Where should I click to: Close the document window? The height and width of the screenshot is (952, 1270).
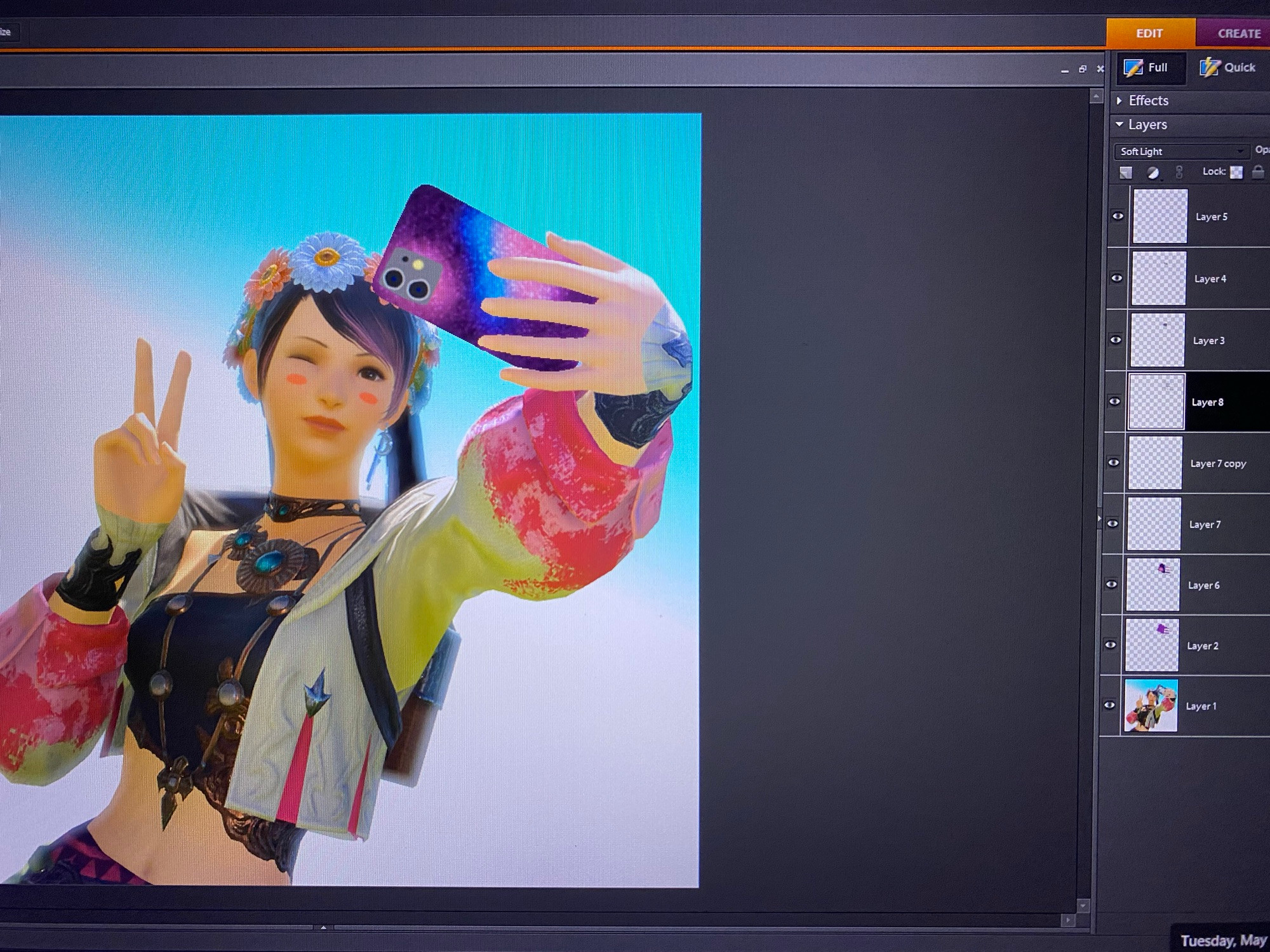1100,69
